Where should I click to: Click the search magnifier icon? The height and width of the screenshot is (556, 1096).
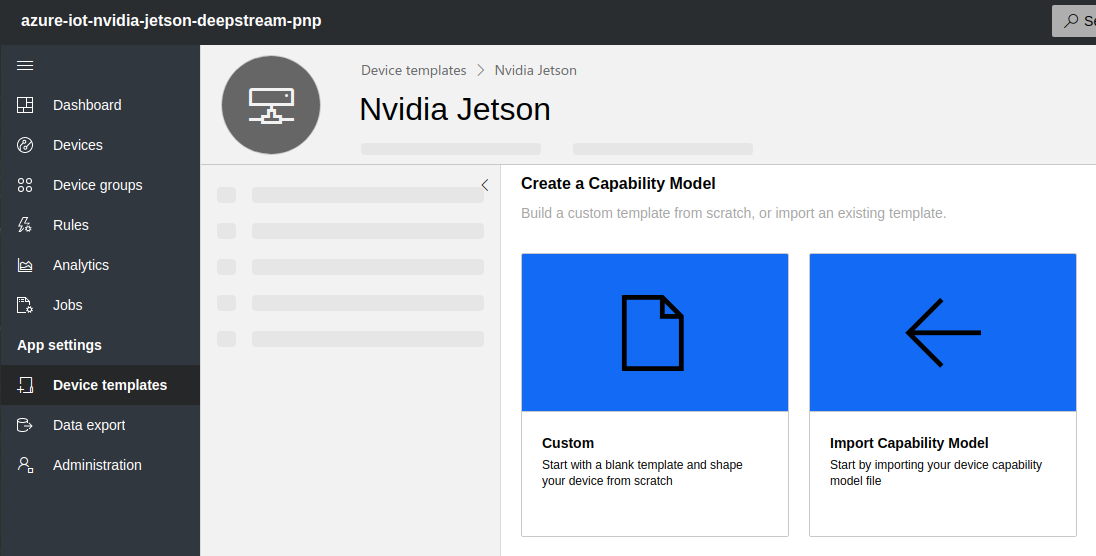pos(1071,21)
